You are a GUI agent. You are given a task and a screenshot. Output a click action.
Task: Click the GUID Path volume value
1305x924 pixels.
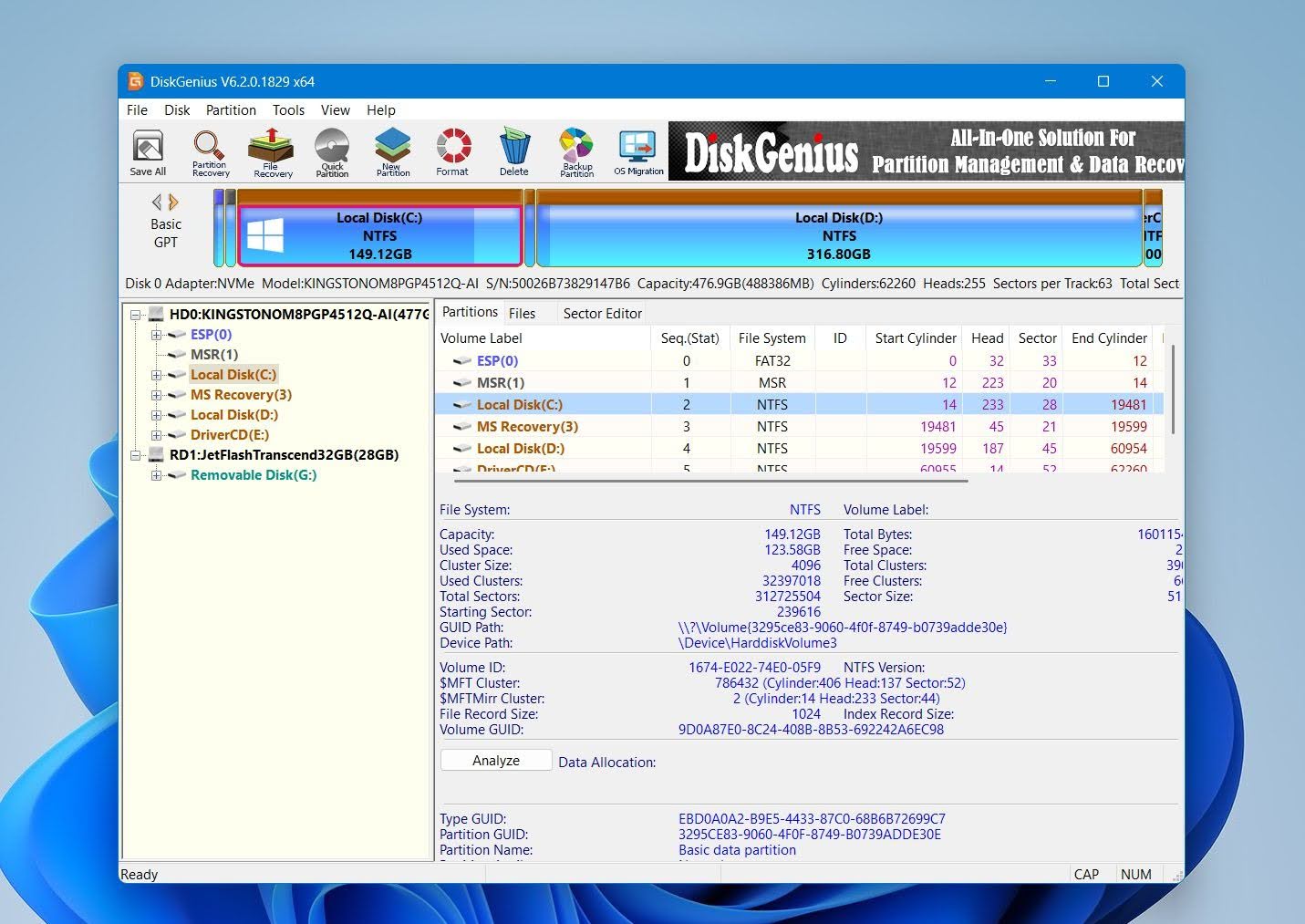click(x=843, y=628)
